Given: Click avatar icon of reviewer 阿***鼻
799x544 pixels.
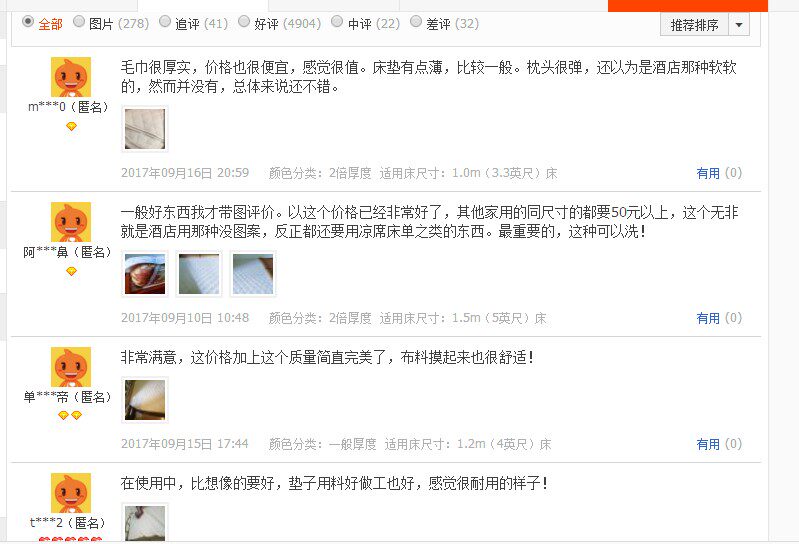Looking at the screenshot, I should point(71,222).
